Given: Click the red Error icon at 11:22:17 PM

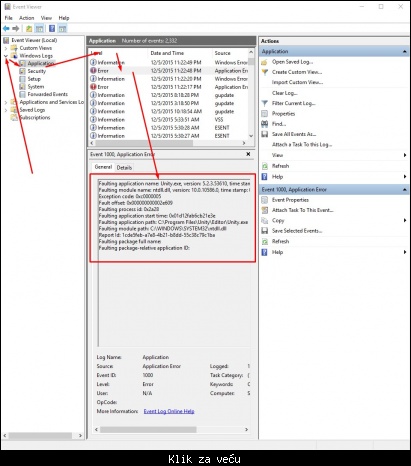Looking at the screenshot, I should click(93, 87).
